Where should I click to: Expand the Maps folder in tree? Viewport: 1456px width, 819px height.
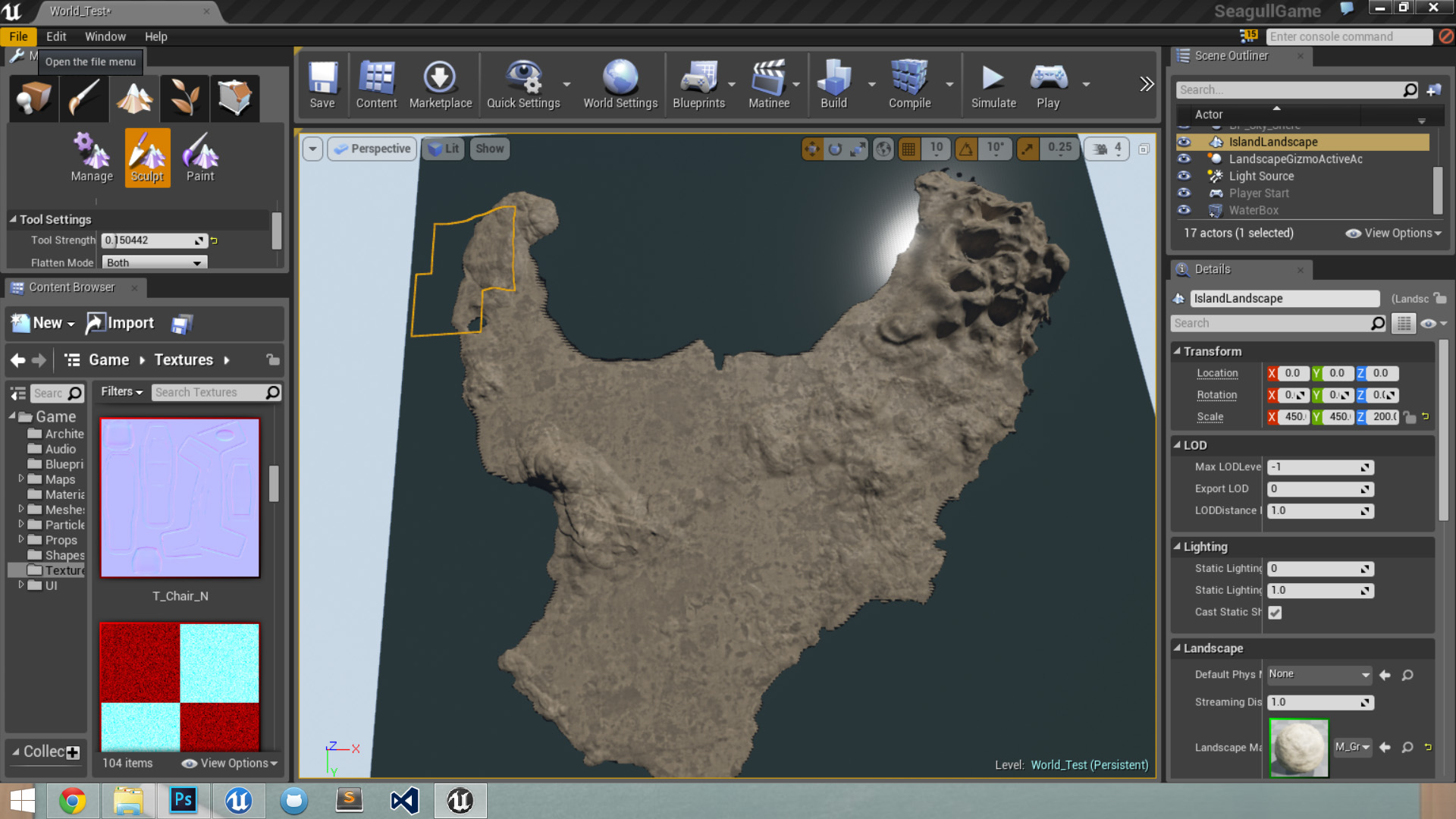pyautogui.click(x=21, y=479)
